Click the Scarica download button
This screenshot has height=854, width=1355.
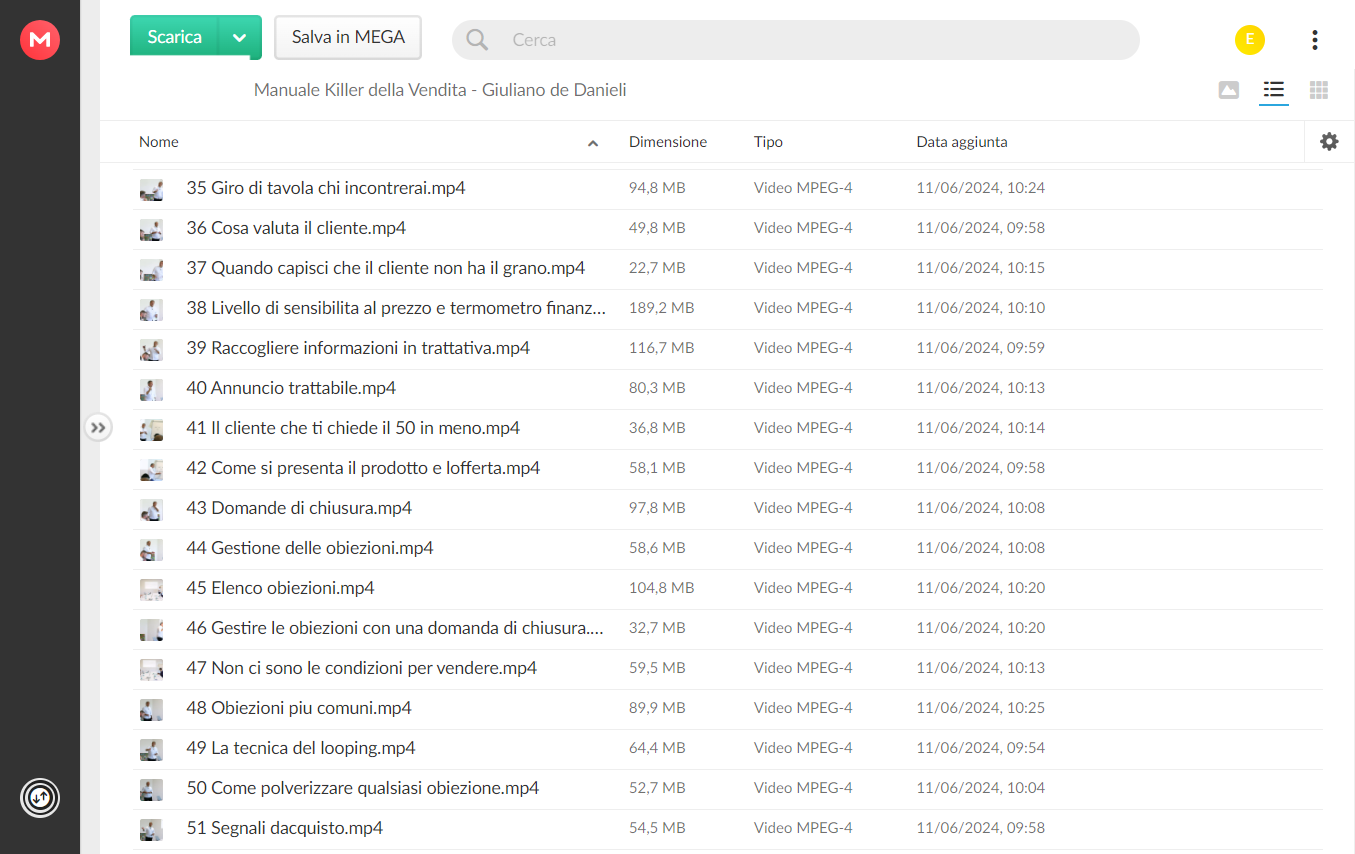175,38
